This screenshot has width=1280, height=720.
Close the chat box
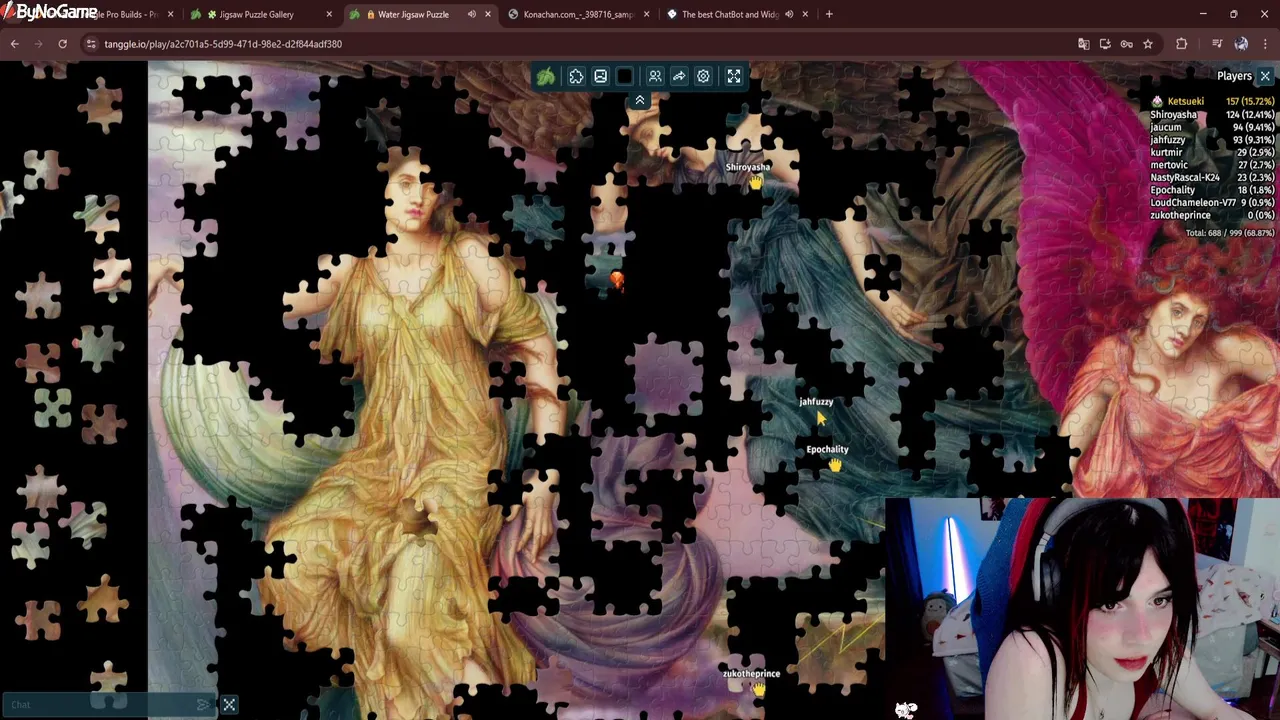[229, 705]
